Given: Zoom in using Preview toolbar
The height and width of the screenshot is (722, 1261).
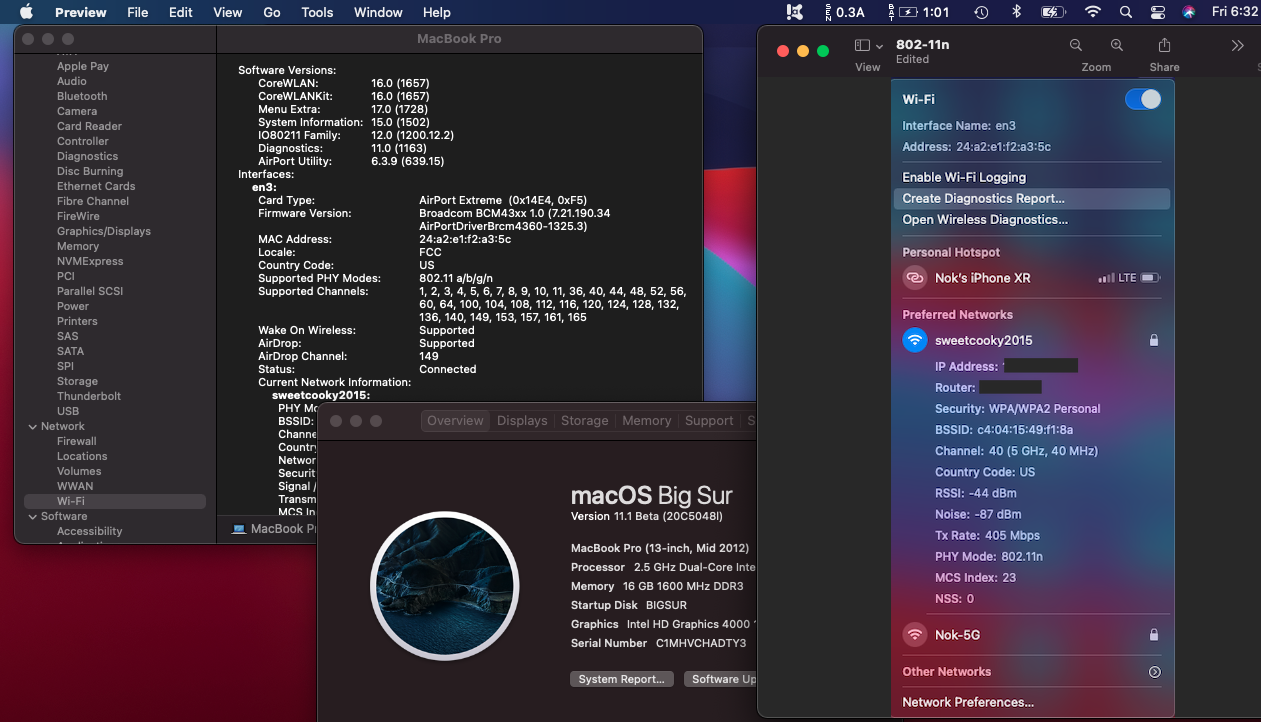Looking at the screenshot, I should coord(1117,46).
